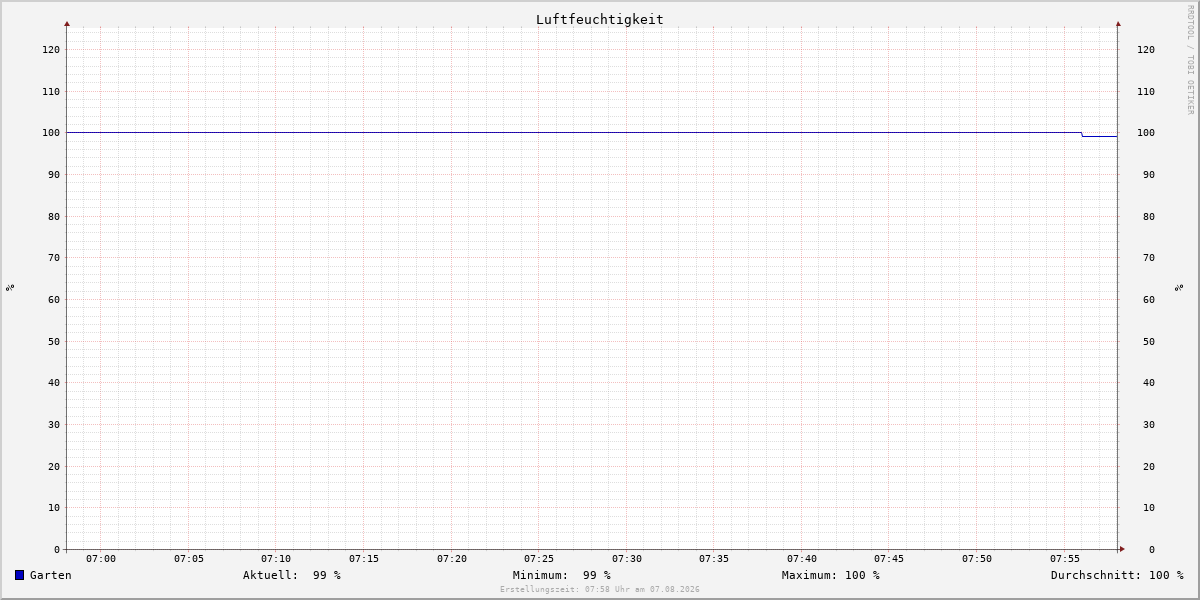
Task: Click the 07:30 time axis label
Action: pyautogui.click(x=627, y=559)
